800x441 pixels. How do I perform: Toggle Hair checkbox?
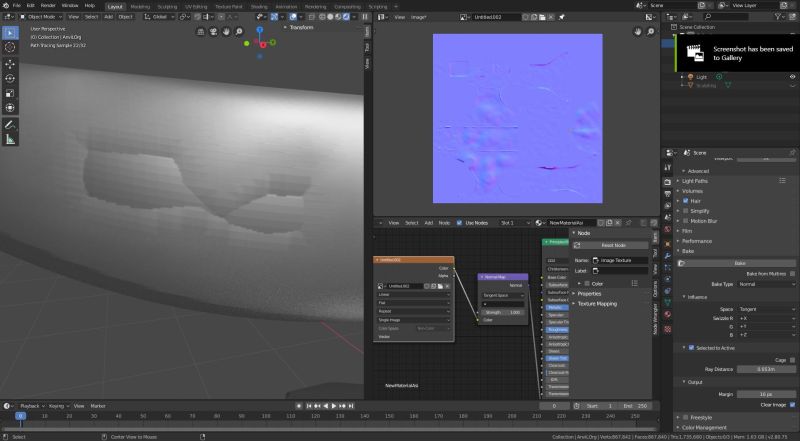tap(686, 201)
